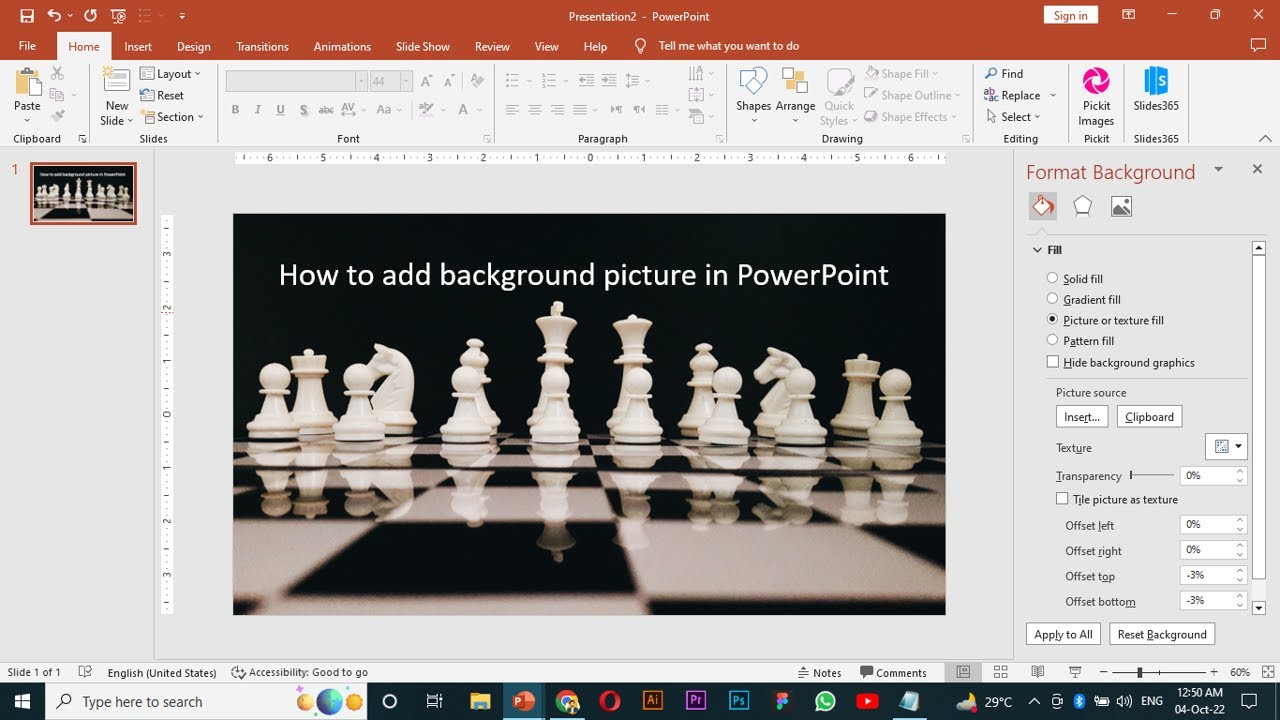Open WhatsApp from the taskbar
Viewport: 1280px width, 720px height.
tap(825, 701)
